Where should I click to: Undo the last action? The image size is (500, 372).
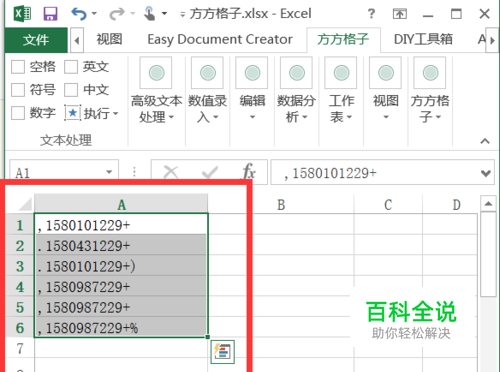coord(79,14)
